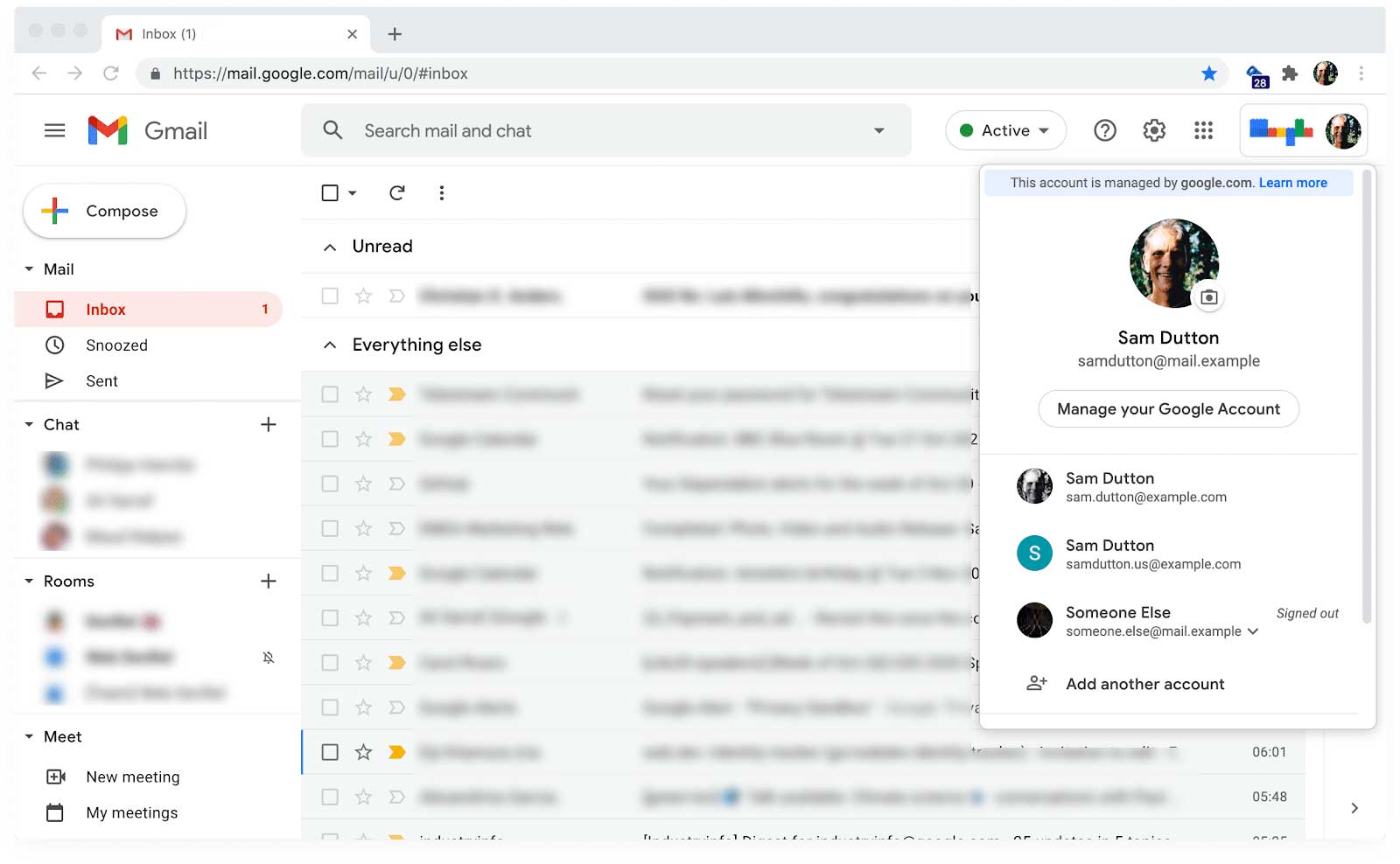The image size is (1400, 864).
Task: Star the email under Unread
Action: pyautogui.click(x=363, y=296)
